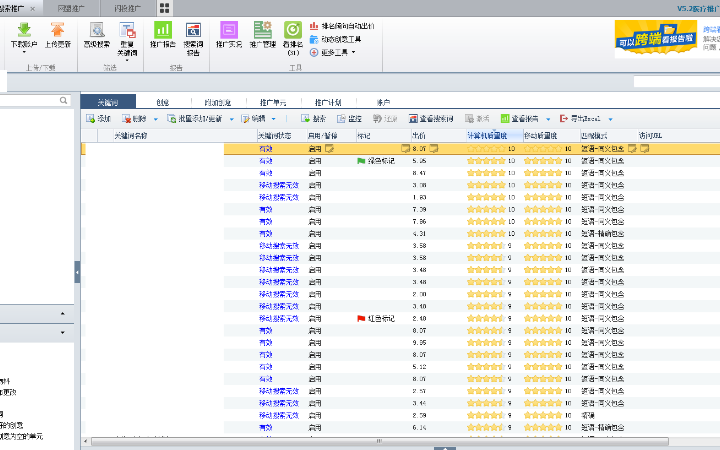Open the 推广报告 green chart icon
Screen dimensions: 720x450
point(163,30)
